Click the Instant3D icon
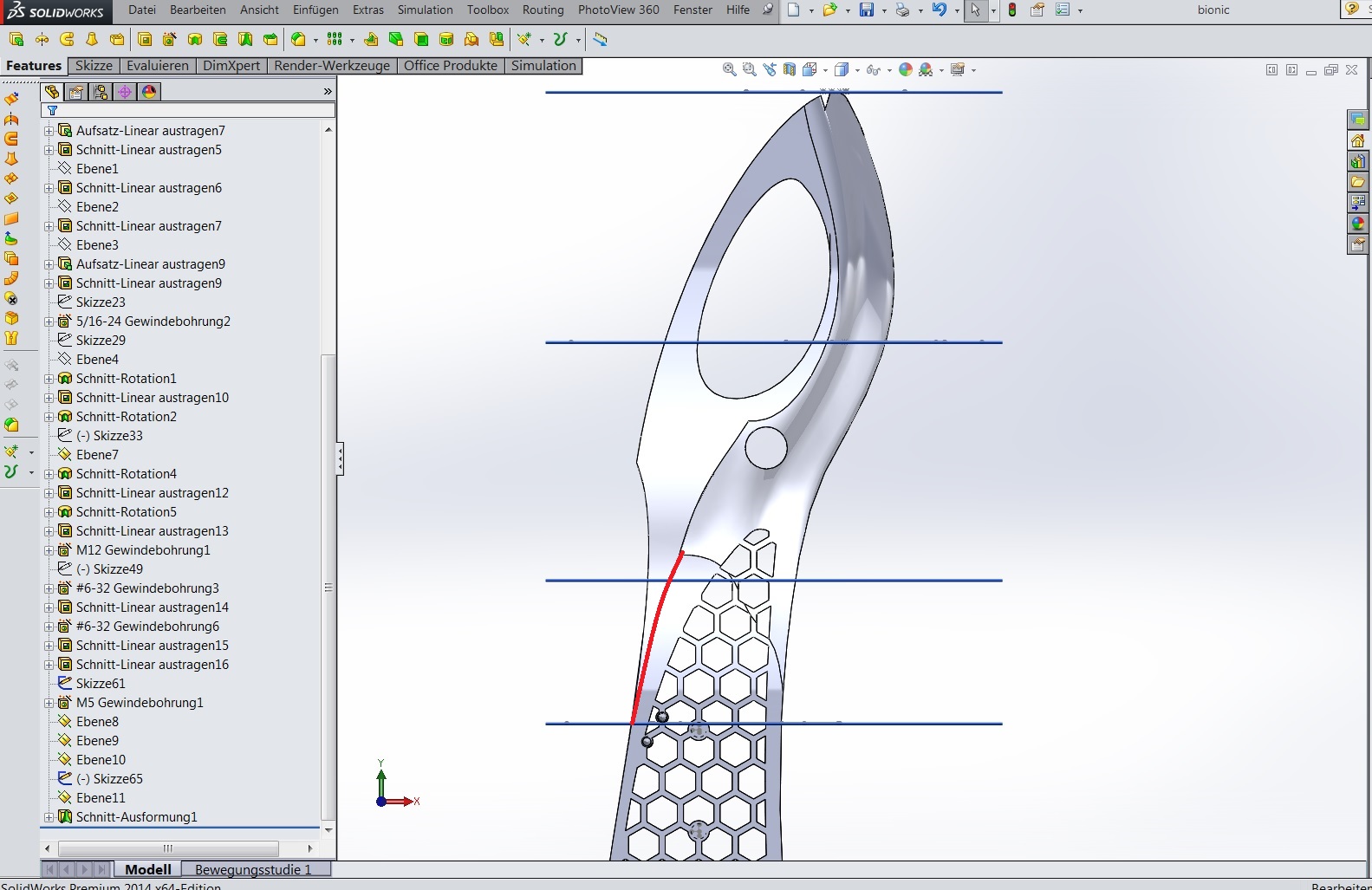This screenshot has width=1372, height=890. (x=600, y=39)
